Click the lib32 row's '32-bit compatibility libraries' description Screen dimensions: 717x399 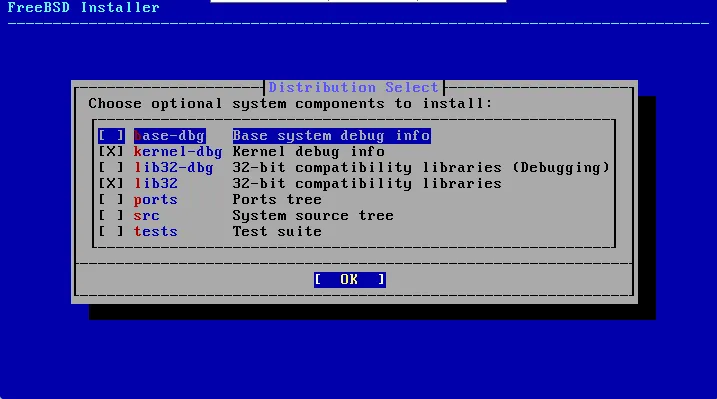click(x=367, y=184)
